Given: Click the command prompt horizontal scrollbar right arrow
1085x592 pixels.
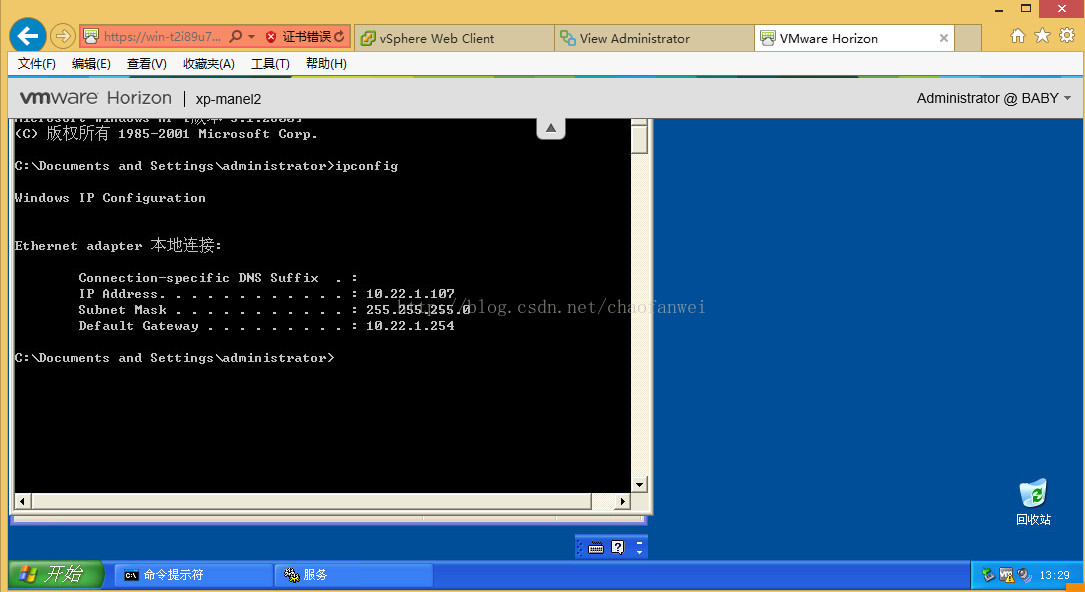Looking at the screenshot, I should click(x=623, y=501).
